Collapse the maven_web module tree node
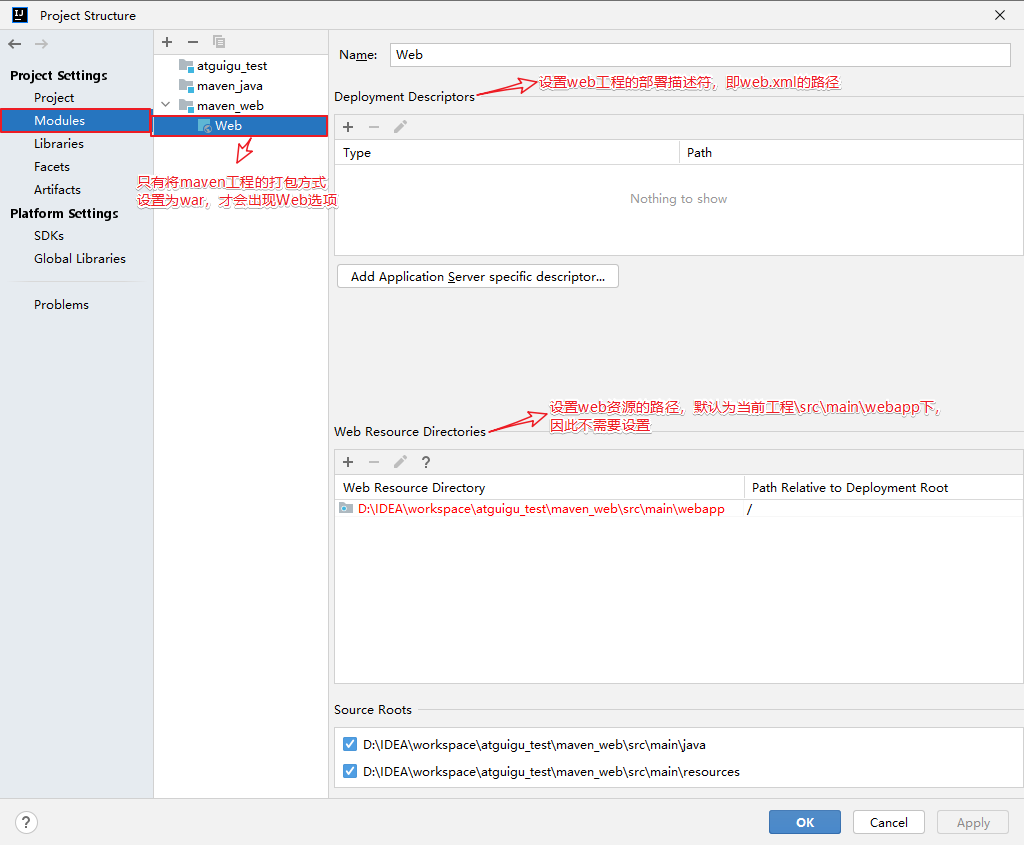The image size is (1024, 845). (x=166, y=105)
